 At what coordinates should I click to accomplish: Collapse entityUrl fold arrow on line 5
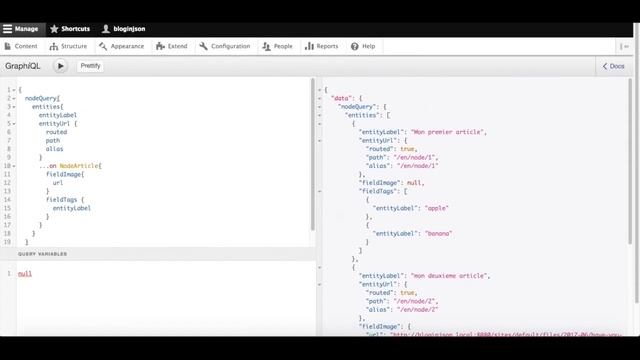pos(14,124)
